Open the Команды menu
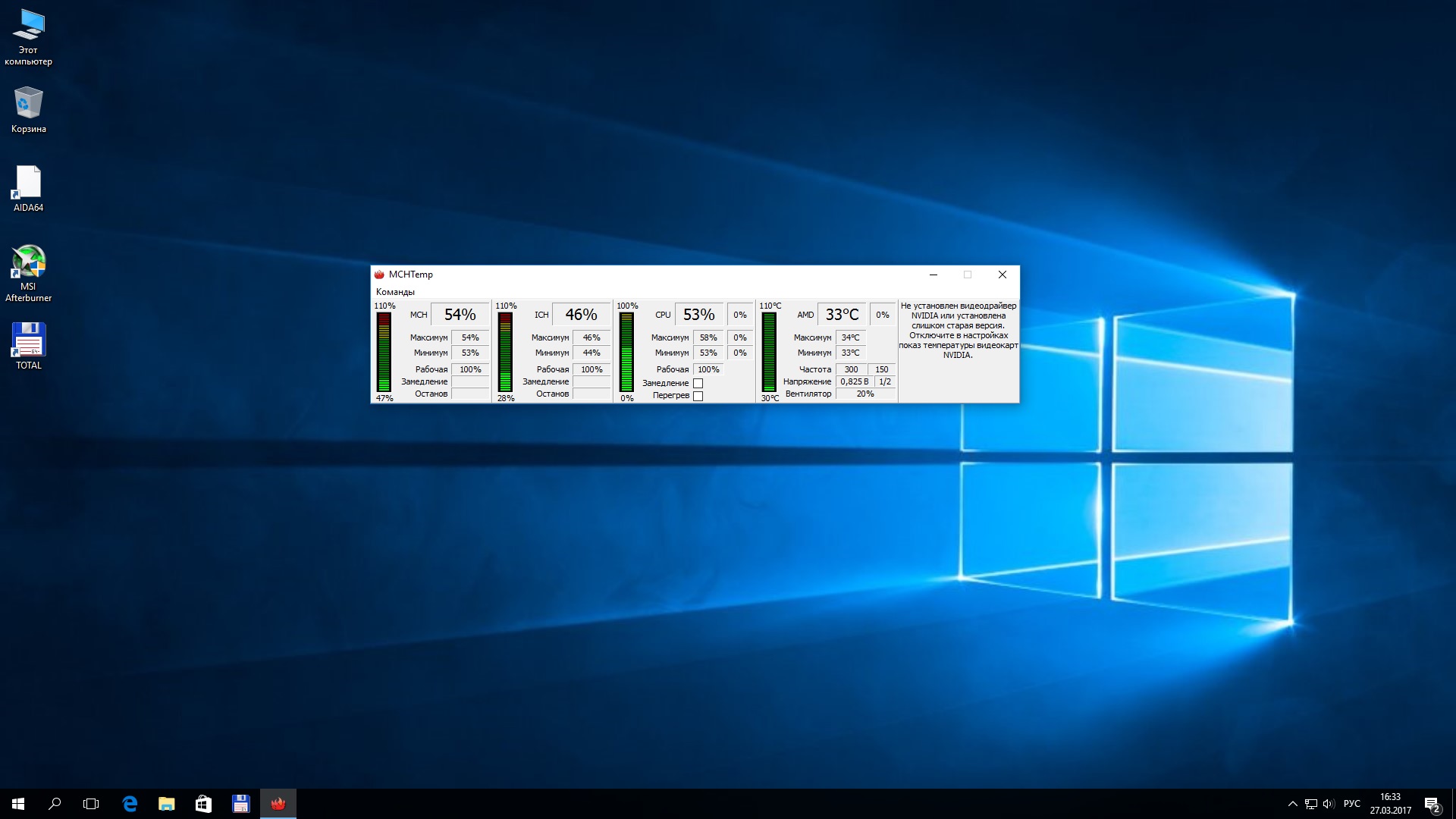Viewport: 1456px width, 819px height. 395,292
